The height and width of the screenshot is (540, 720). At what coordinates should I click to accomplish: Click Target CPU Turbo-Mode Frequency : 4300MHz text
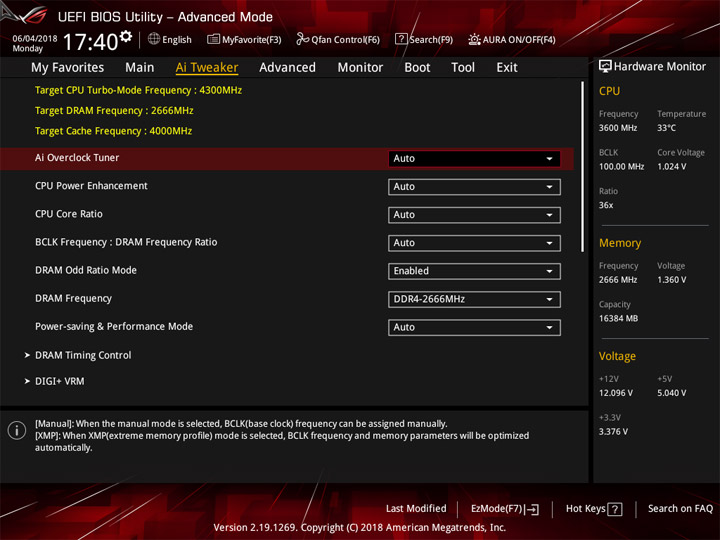(138, 90)
